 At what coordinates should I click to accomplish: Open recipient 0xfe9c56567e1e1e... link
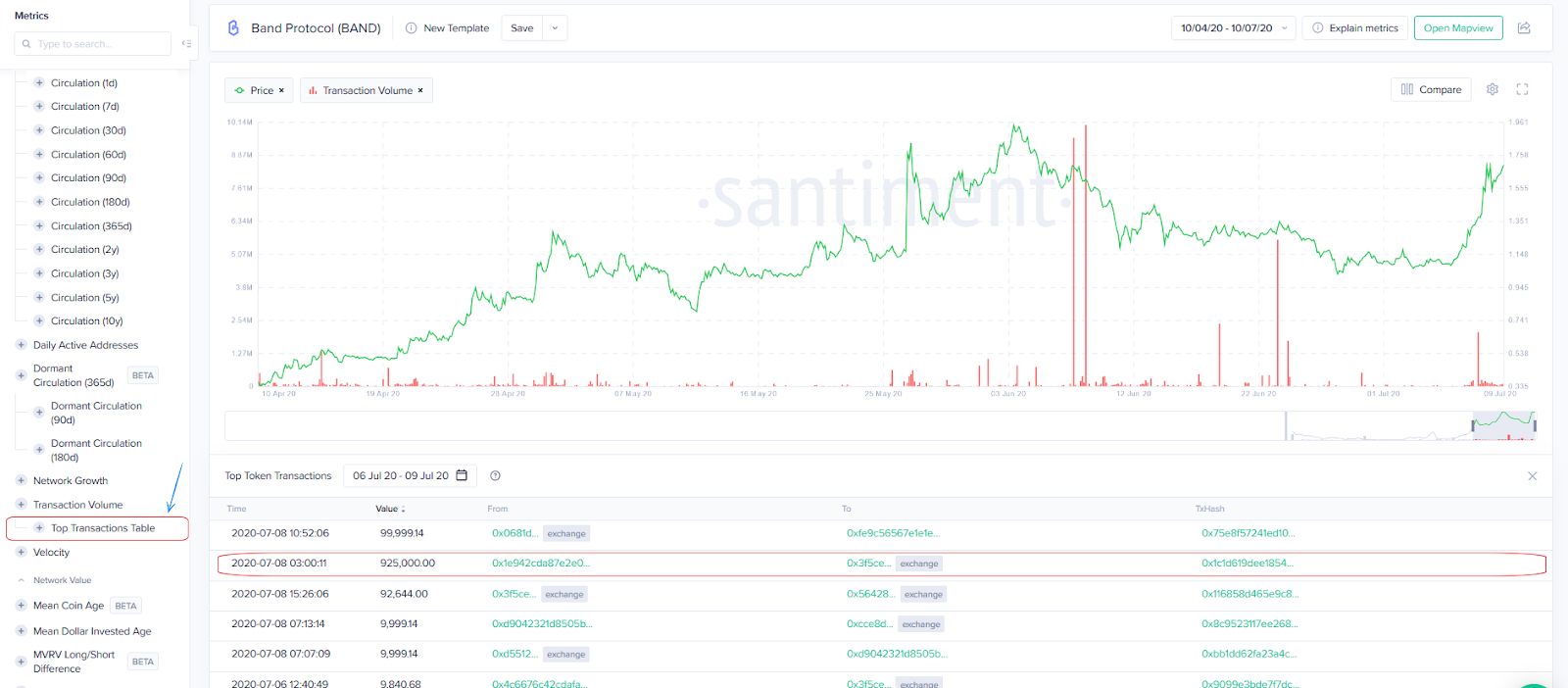tap(893, 533)
